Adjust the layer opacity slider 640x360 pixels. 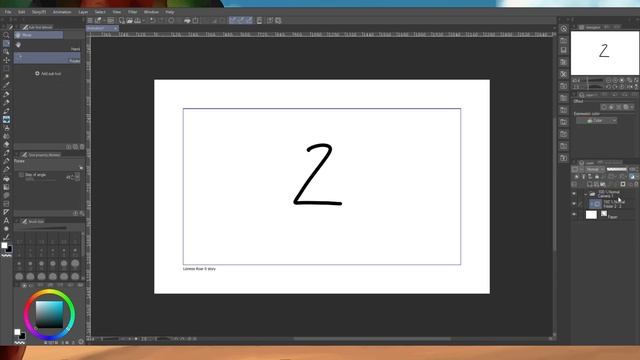tap(617, 169)
